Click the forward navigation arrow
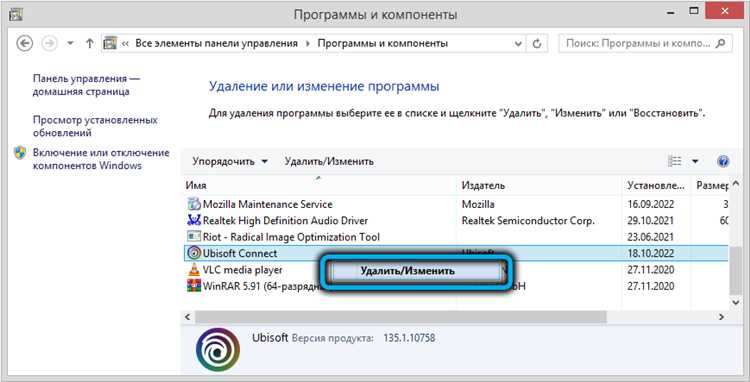This screenshot has height=382, width=750. tap(49, 44)
